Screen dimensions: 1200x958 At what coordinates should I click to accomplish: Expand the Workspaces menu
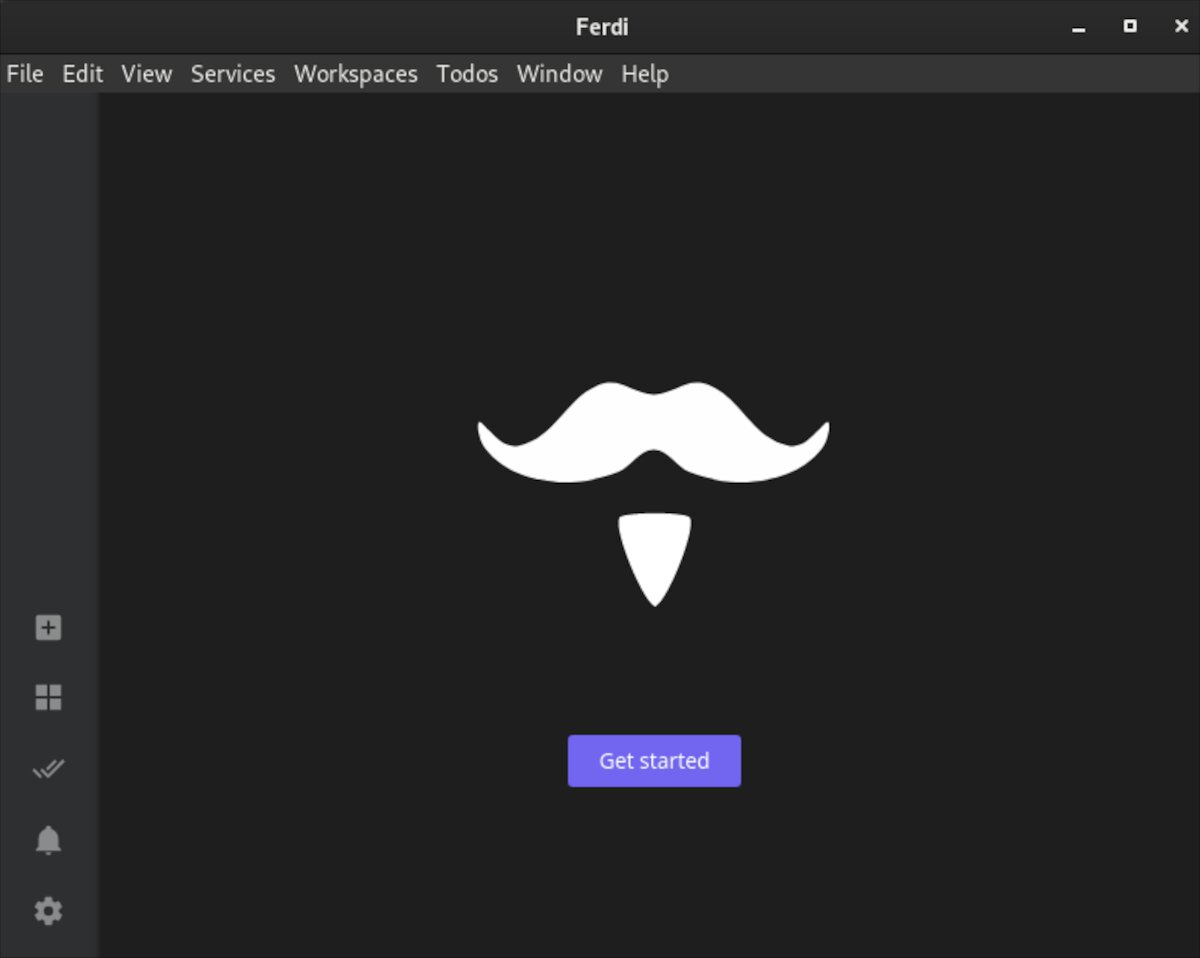tap(355, 74)
